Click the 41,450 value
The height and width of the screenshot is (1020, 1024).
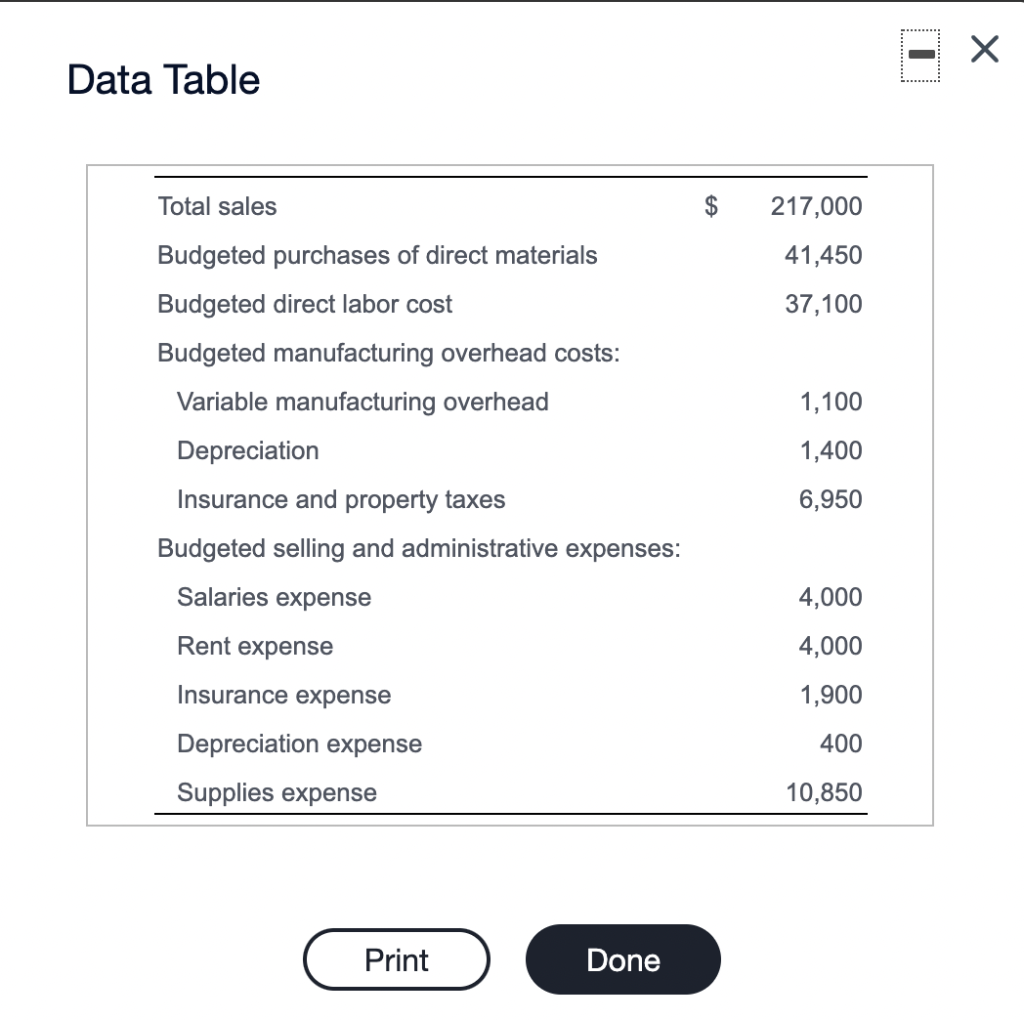point(822,255)
